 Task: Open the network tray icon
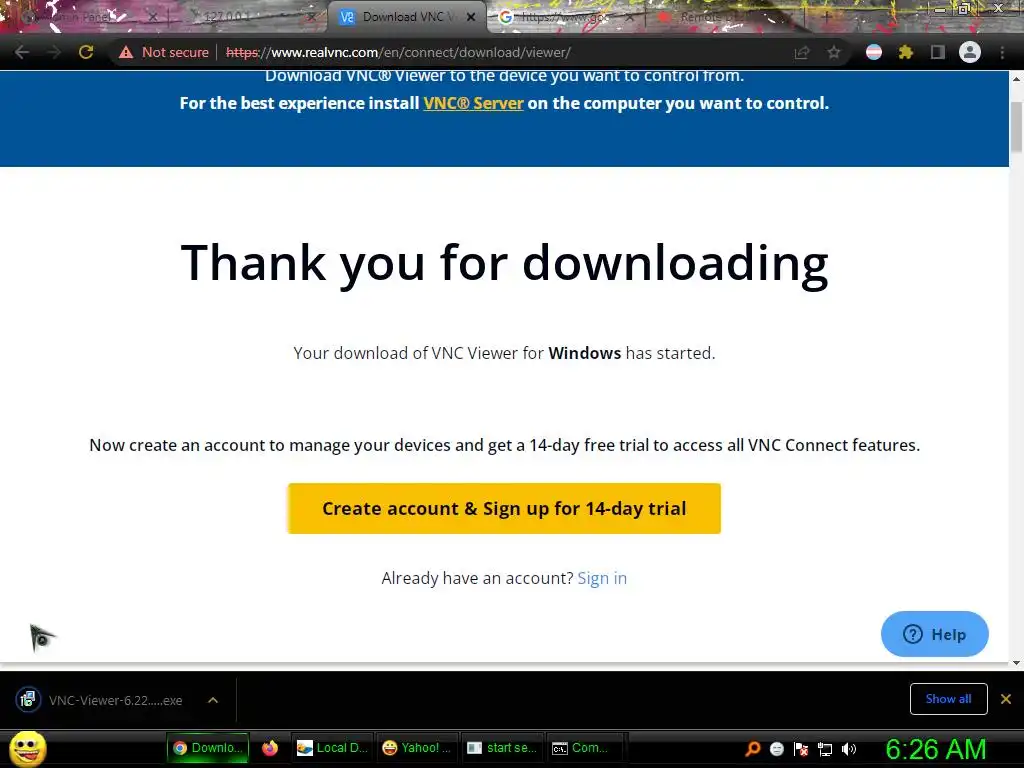click(x=825, y=749)
